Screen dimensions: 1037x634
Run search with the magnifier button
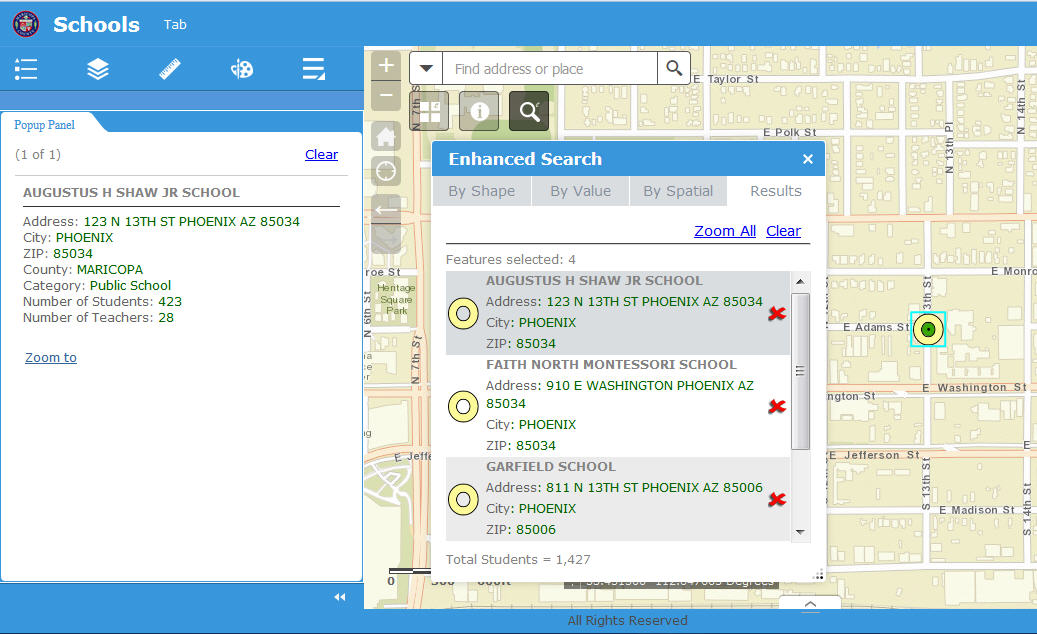click(x=674, y=68)
